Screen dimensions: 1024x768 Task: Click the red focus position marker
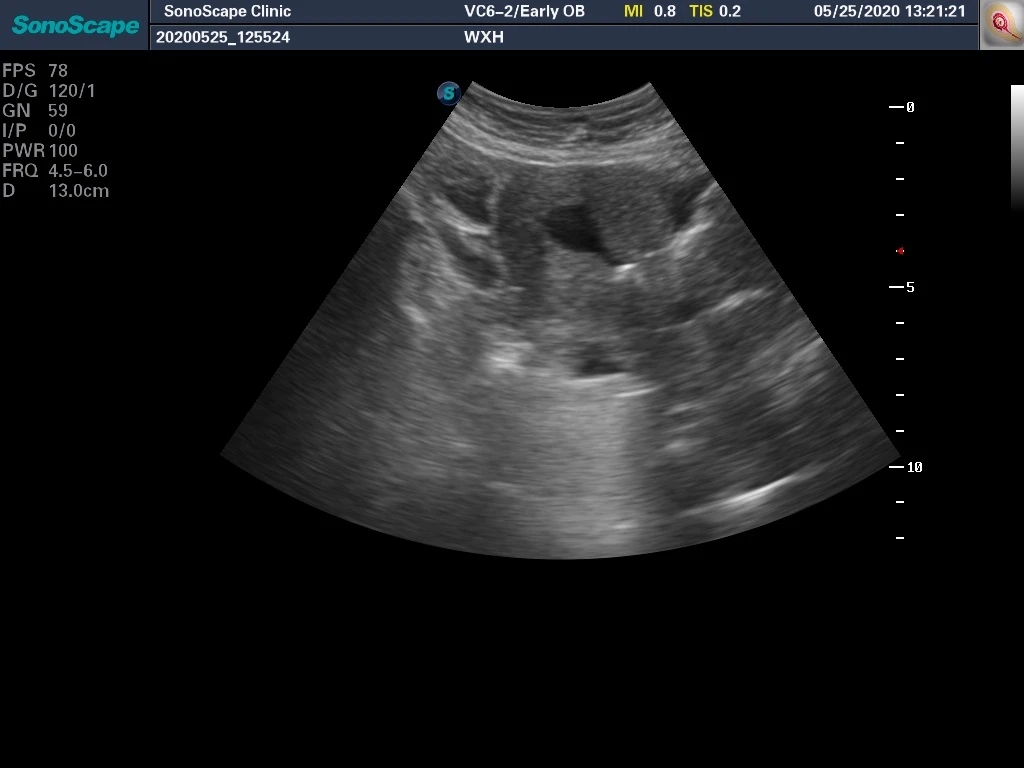pos(901,251)
